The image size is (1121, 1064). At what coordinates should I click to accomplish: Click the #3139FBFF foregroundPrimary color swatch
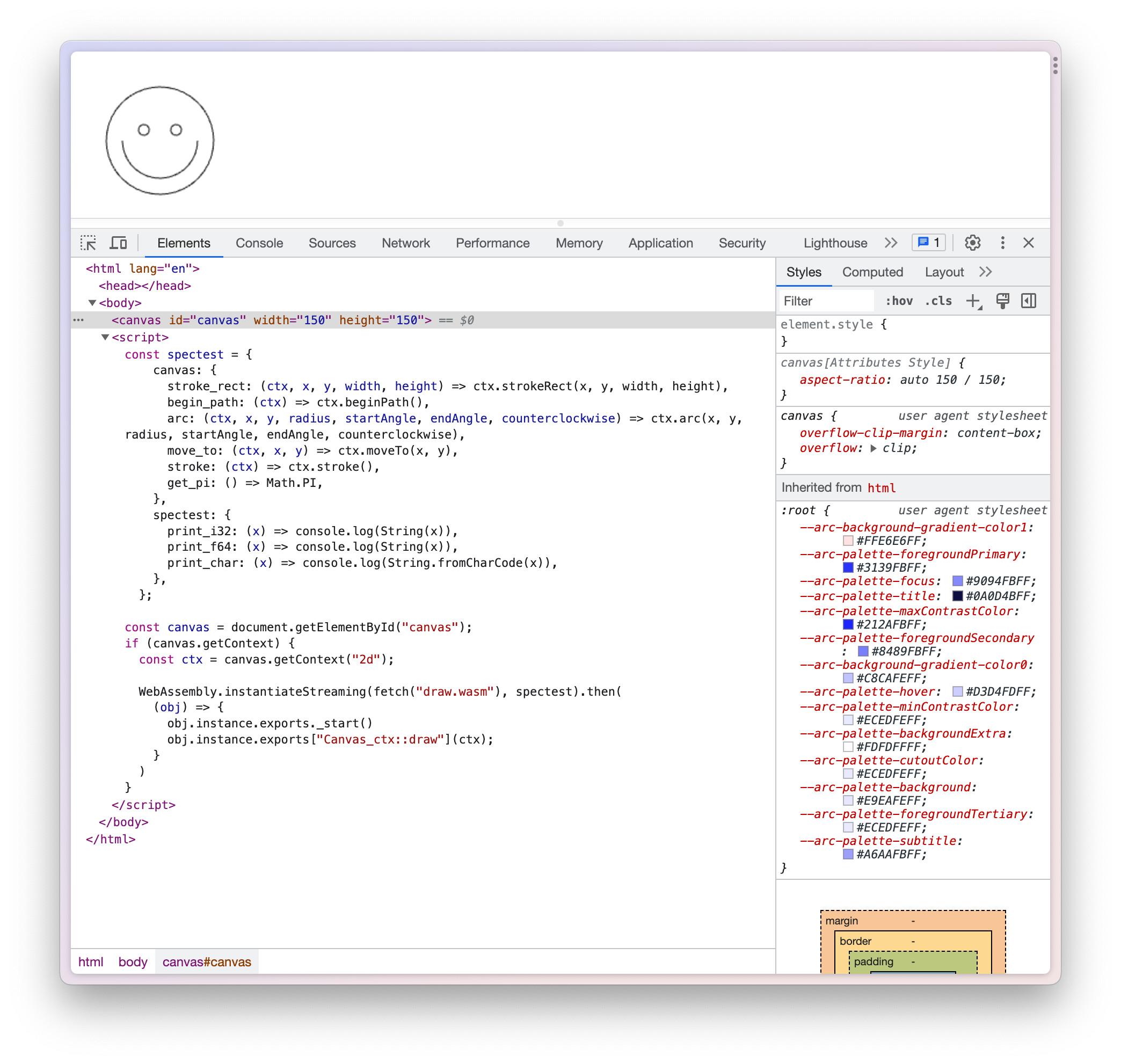click(848, 567)
